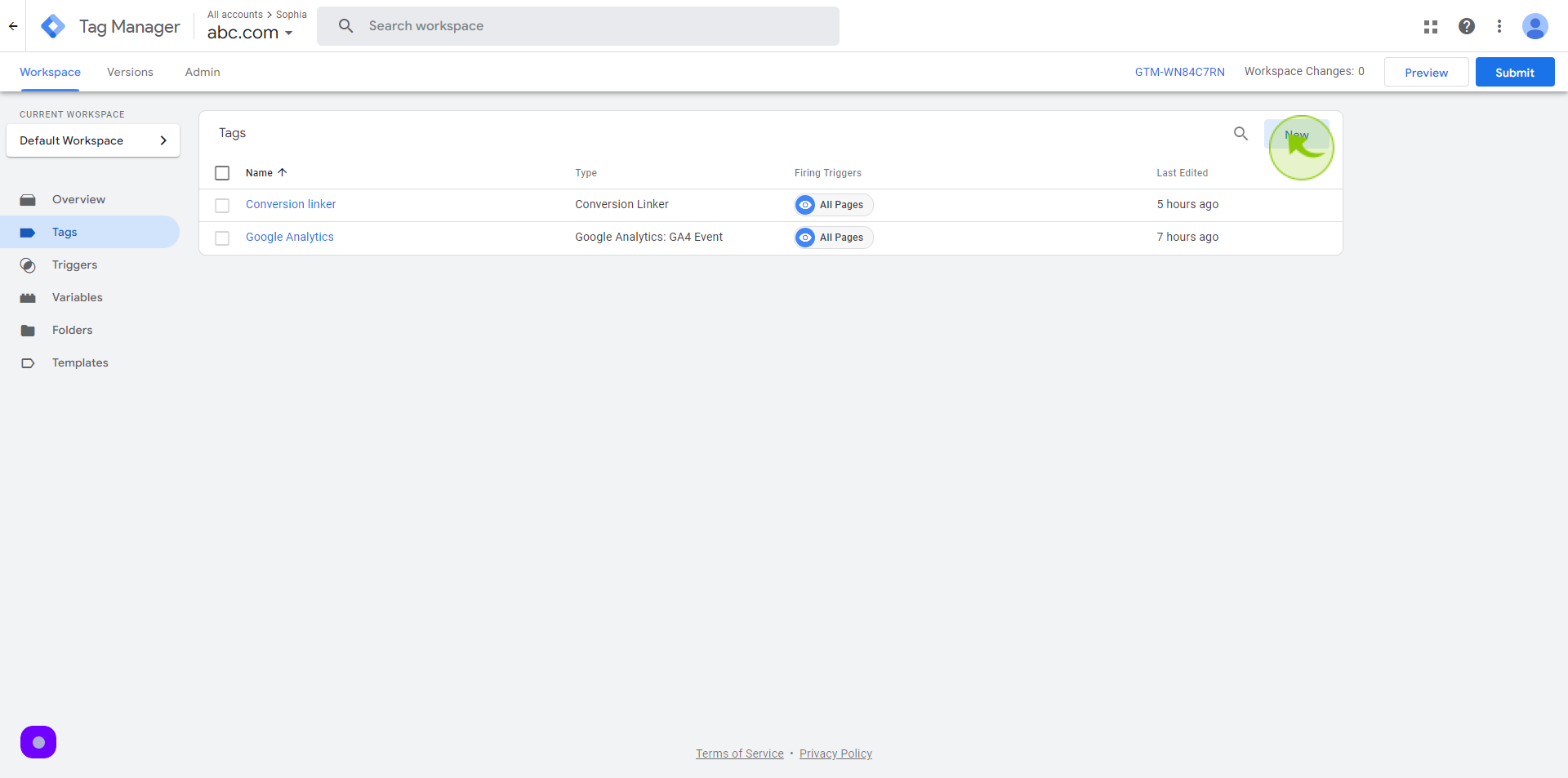Viewport: 1568px width, 778px height.
Task: Sort tags by Name column
Action: [266, 173]
